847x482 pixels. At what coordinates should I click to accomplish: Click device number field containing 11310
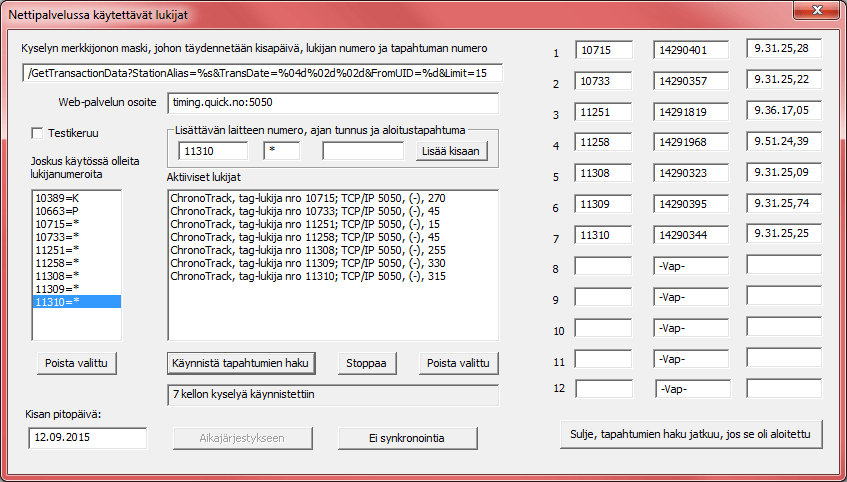point(212,151)
